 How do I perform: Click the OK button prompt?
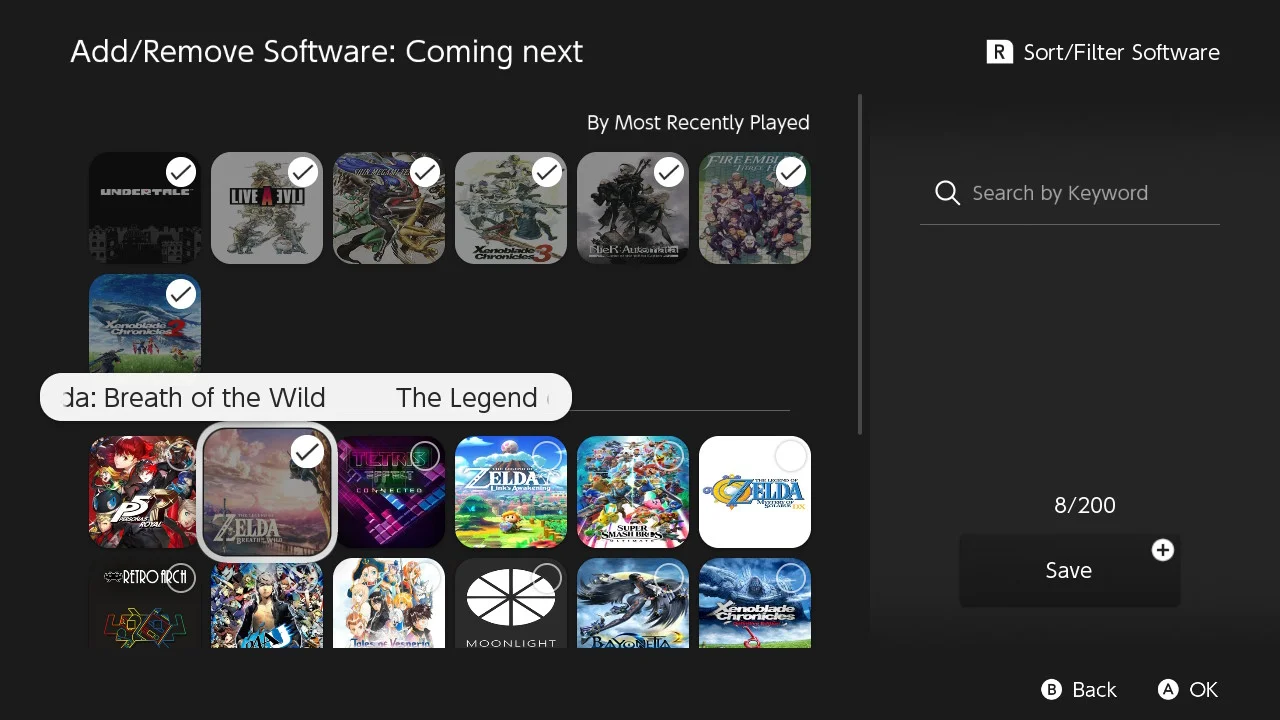(x=1188, y=690)
